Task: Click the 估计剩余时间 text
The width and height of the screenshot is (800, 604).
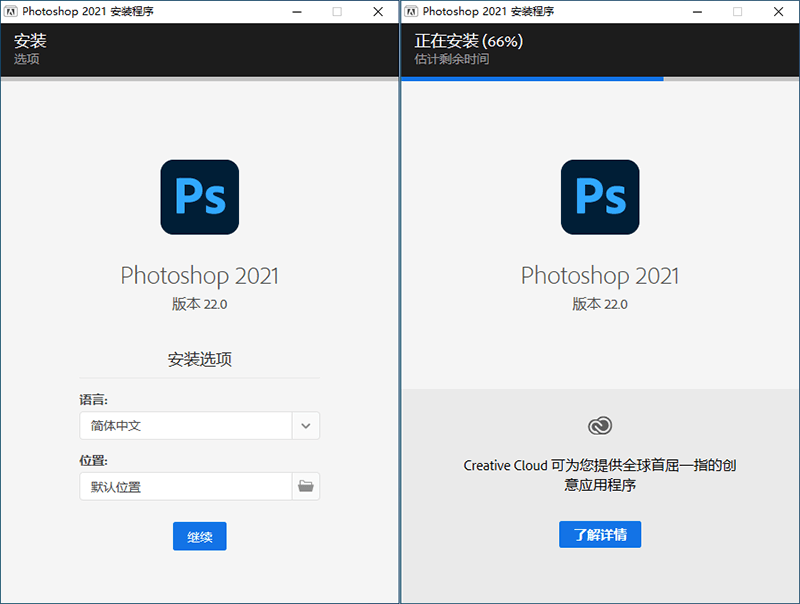Action: pyautogui.click(x=452, y=59)
